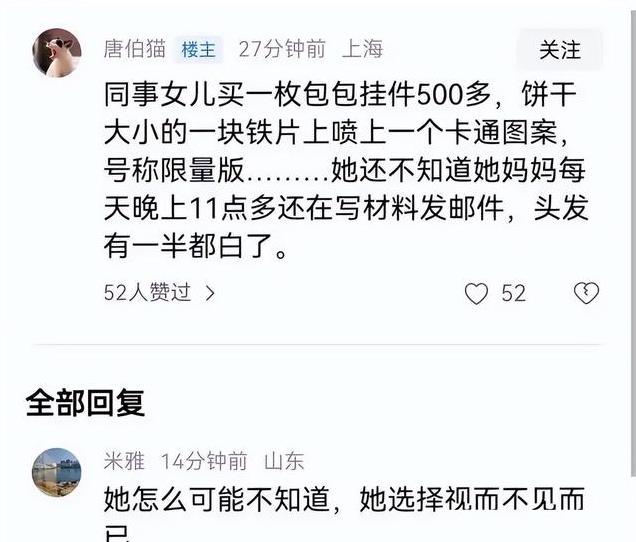Select the 山东 location label on reply
636x542 pixels.
click(x=284, y=461)
